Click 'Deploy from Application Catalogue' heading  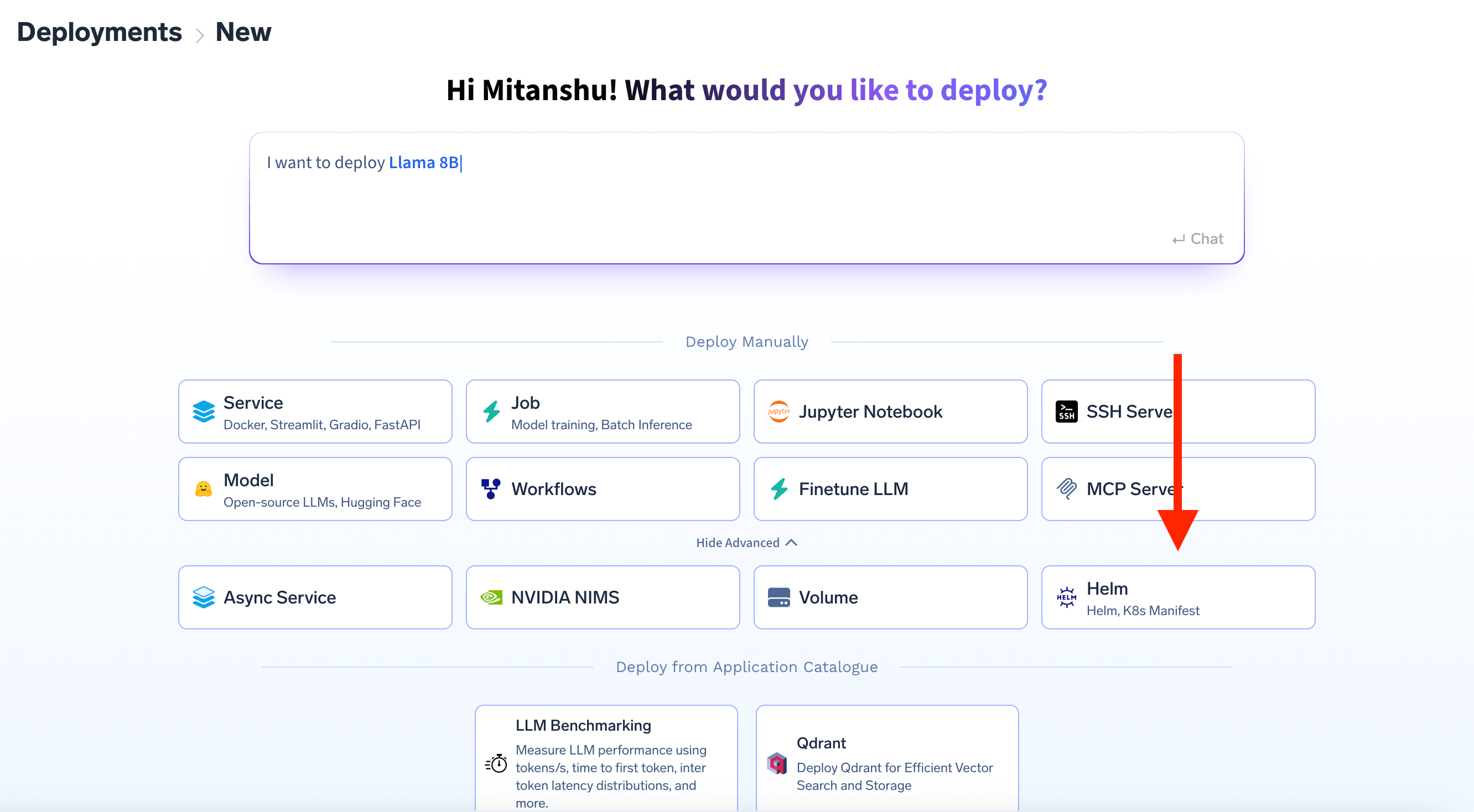(747, 667)
